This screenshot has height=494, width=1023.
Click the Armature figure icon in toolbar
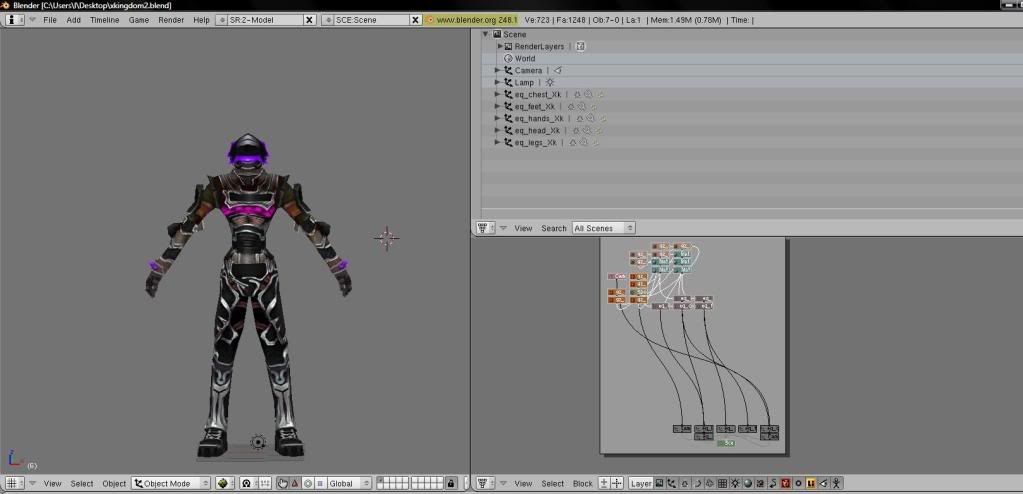[836, 483]
